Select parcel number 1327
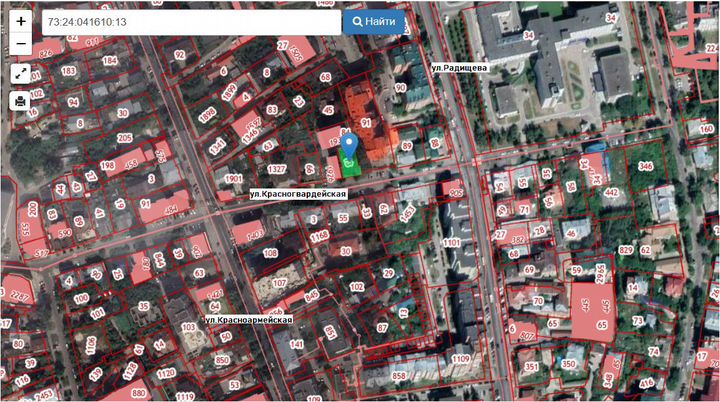720x402 pixels. coord(277,169)
